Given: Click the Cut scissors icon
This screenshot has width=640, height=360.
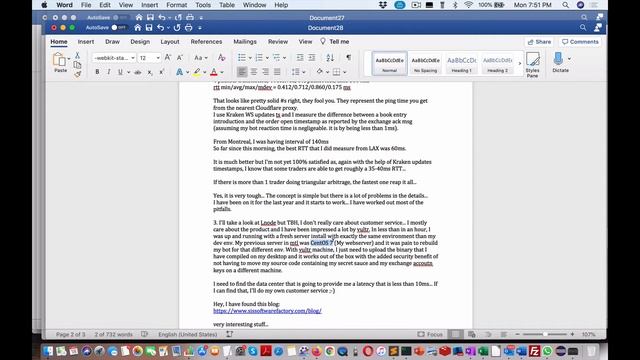Looking at the screenshot, I should [77, 55].
